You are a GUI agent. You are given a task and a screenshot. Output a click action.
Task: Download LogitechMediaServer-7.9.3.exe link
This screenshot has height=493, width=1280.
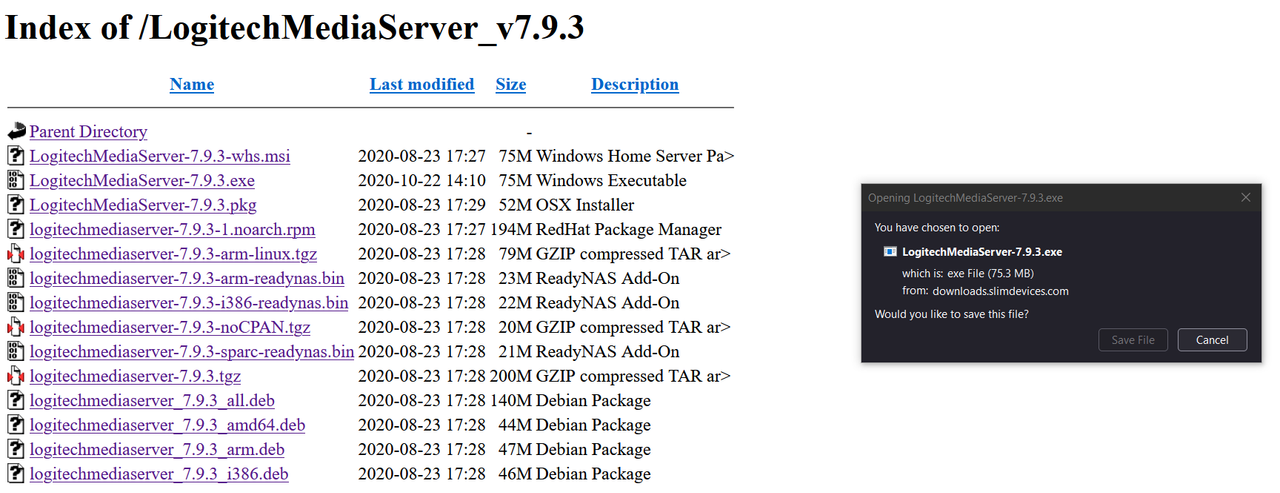(142, 180)
